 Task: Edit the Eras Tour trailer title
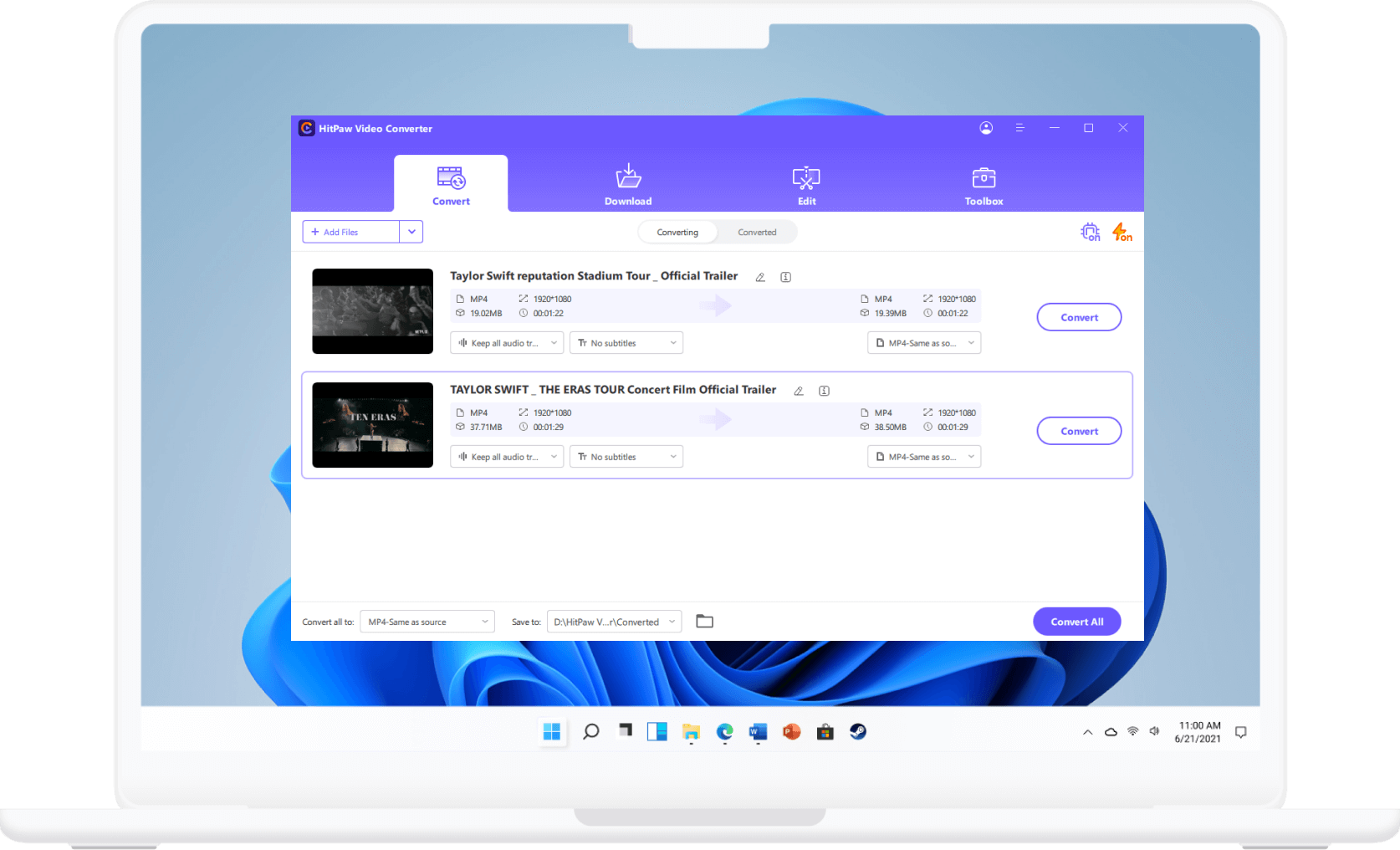(x=798, y=390)
